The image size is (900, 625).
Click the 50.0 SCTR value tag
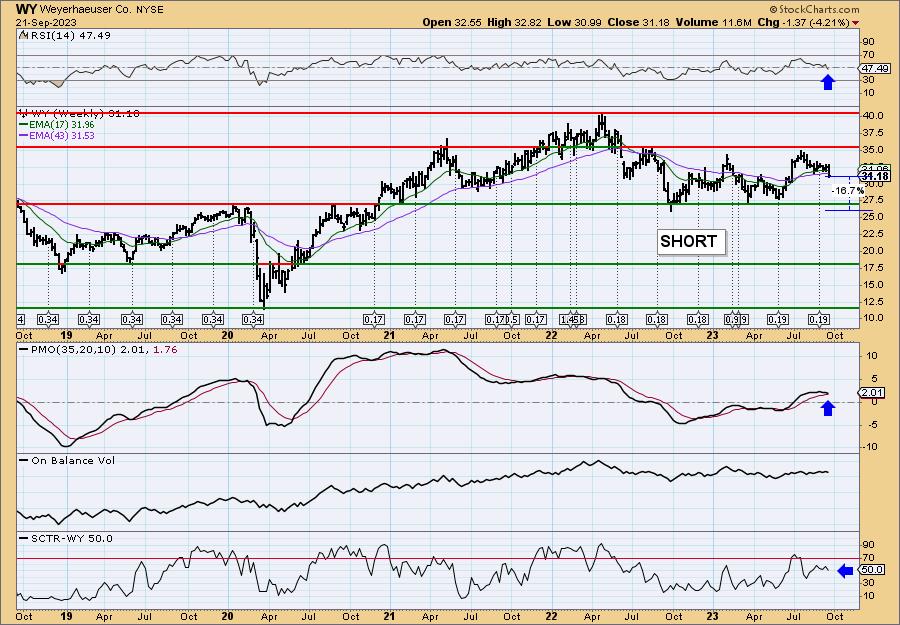coord(873,570)
